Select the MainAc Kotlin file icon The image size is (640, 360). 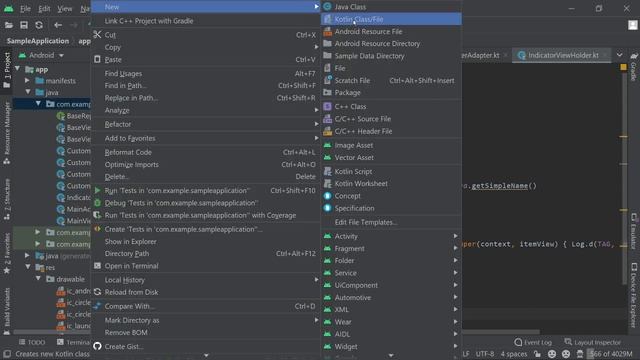click(61, 209)
